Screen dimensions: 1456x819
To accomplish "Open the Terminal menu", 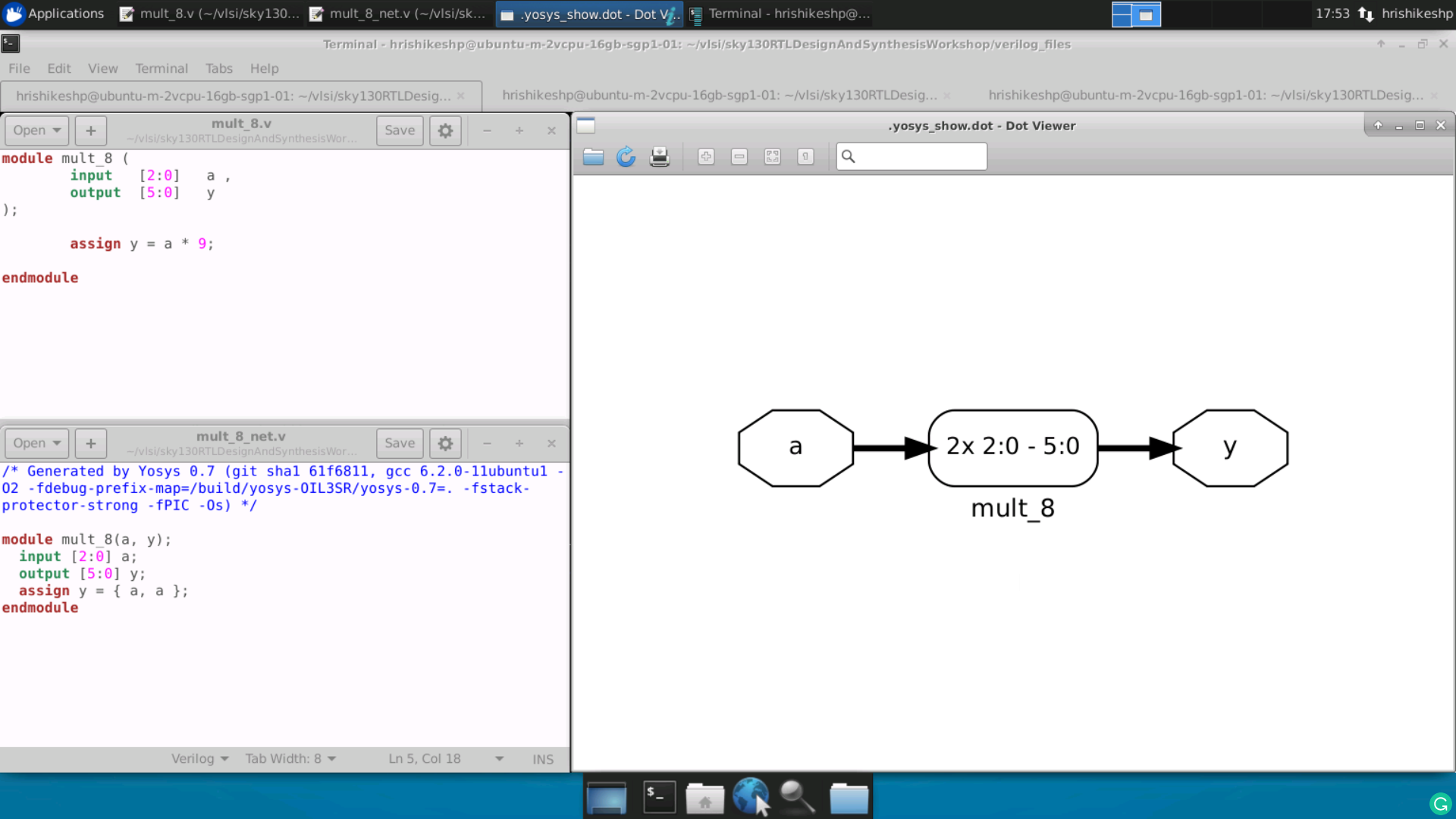I will point(161,68).
